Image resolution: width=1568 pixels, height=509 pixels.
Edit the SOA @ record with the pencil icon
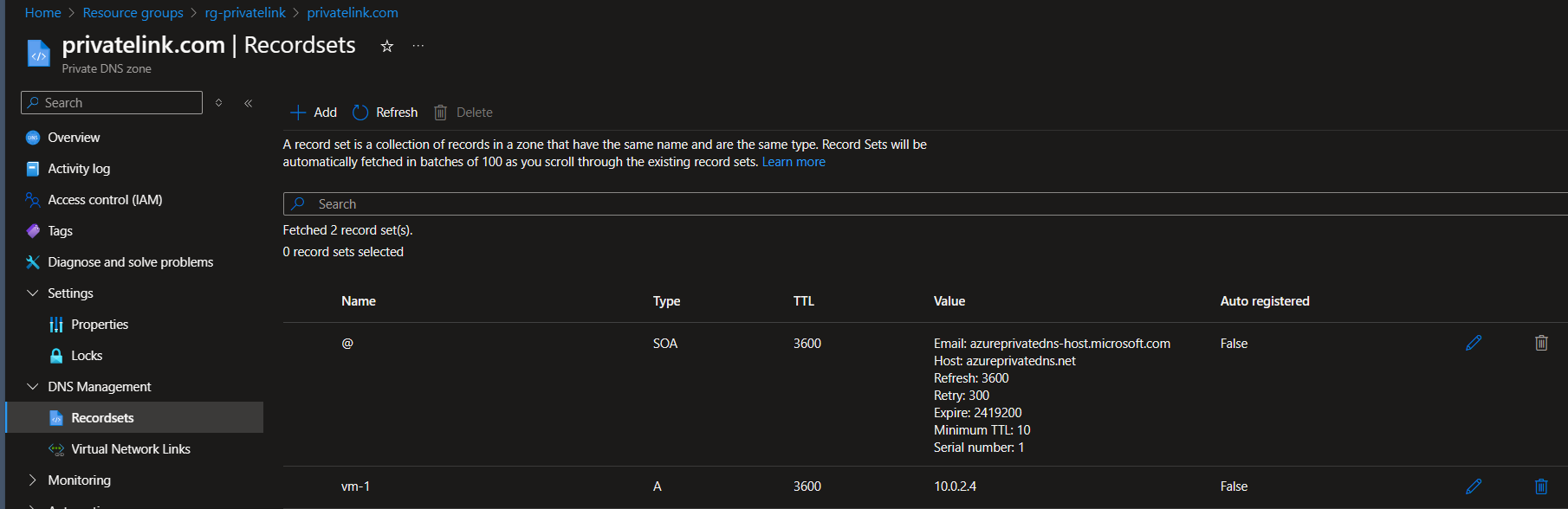coord(1474,343)
